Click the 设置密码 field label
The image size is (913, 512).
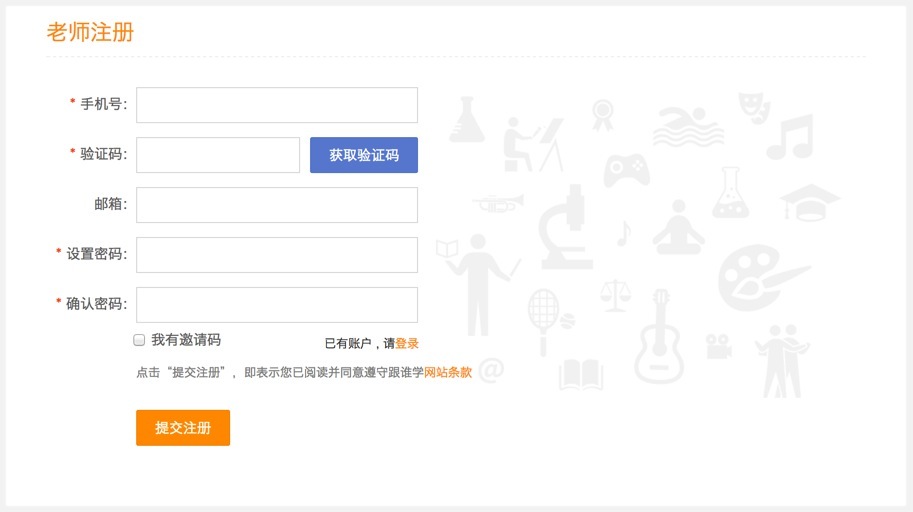(96, 254)
